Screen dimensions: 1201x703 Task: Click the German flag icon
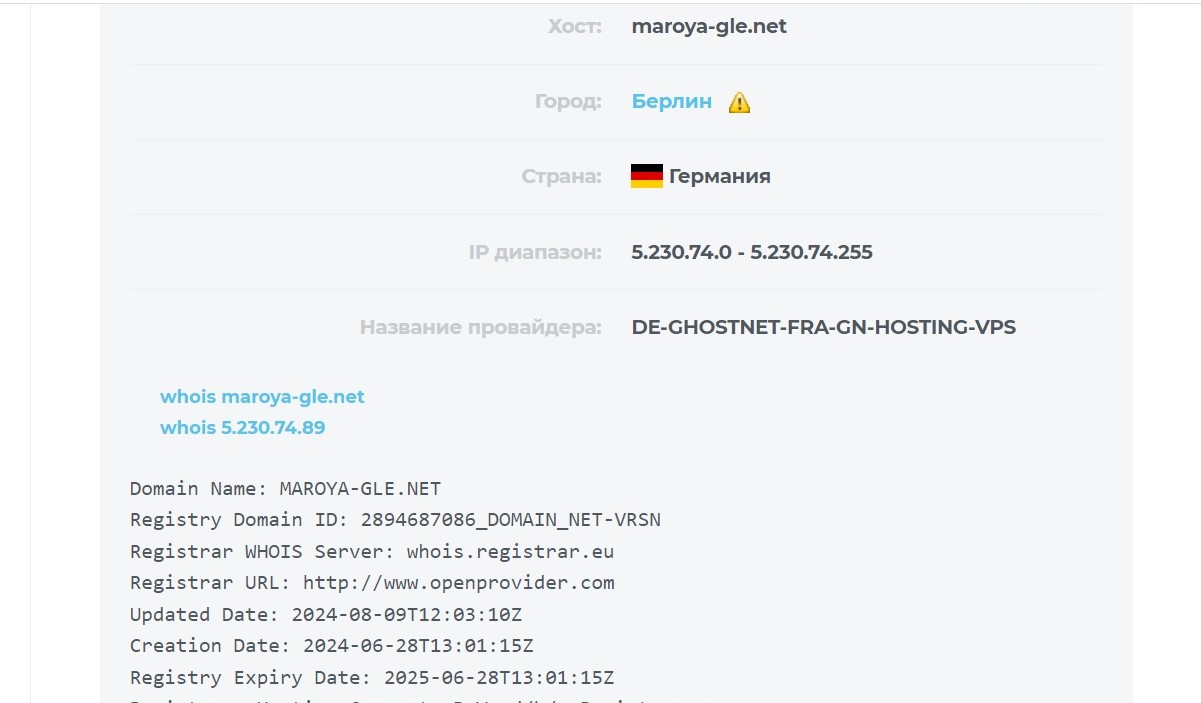[x=647, y=177]
